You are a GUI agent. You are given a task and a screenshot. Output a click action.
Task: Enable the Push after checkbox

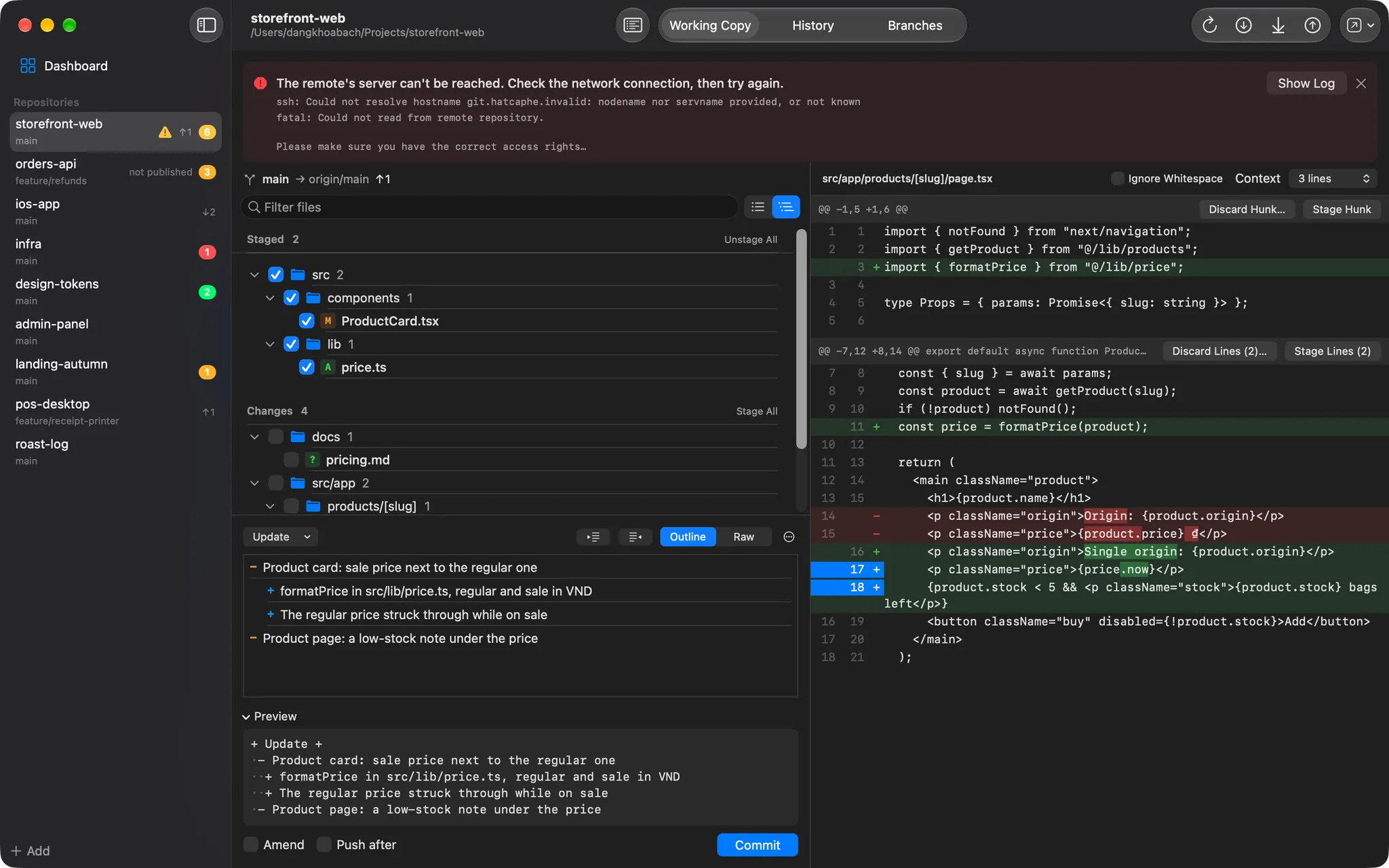[324, 844]
